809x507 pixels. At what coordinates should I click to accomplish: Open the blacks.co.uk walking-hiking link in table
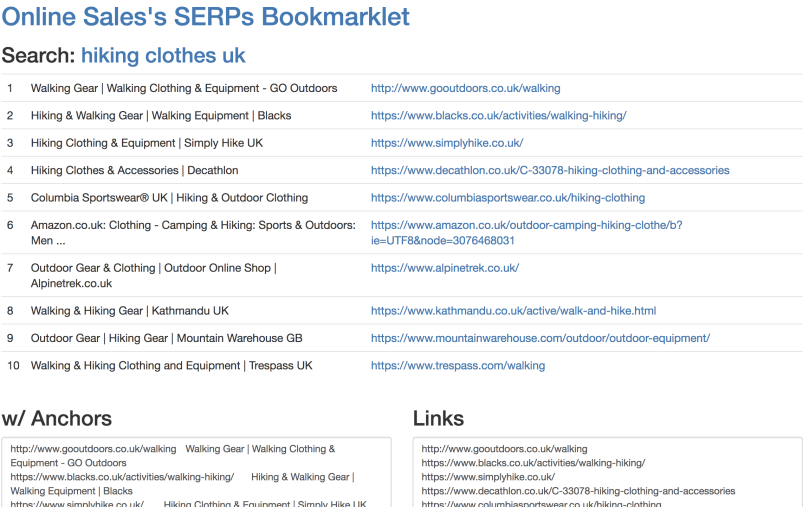point(498,116)
